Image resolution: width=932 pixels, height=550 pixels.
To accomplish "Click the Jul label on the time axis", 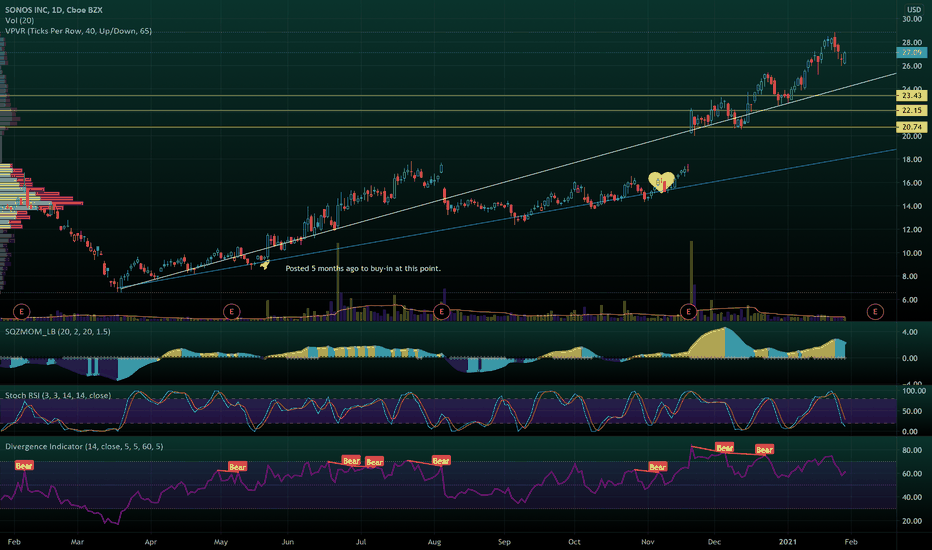I will tap(361, 542).
